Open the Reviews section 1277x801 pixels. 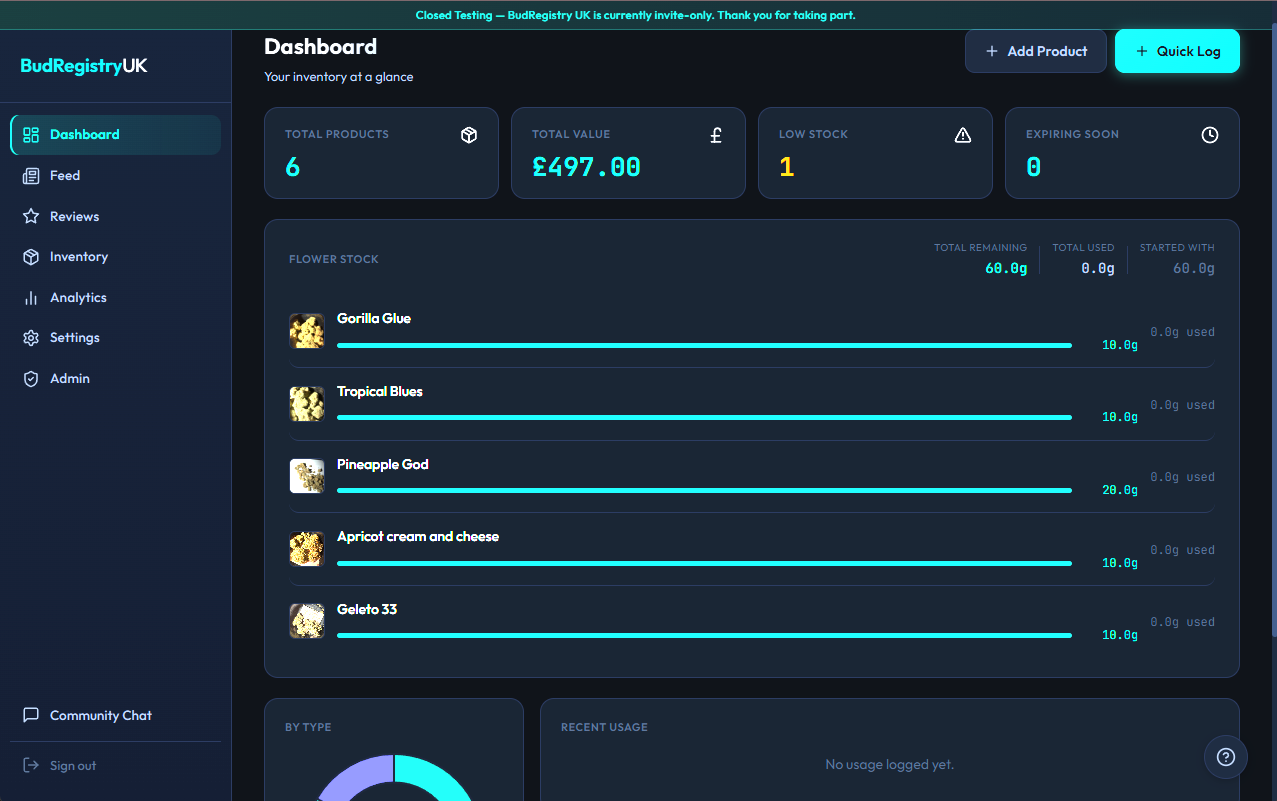(x=74, y=216)
